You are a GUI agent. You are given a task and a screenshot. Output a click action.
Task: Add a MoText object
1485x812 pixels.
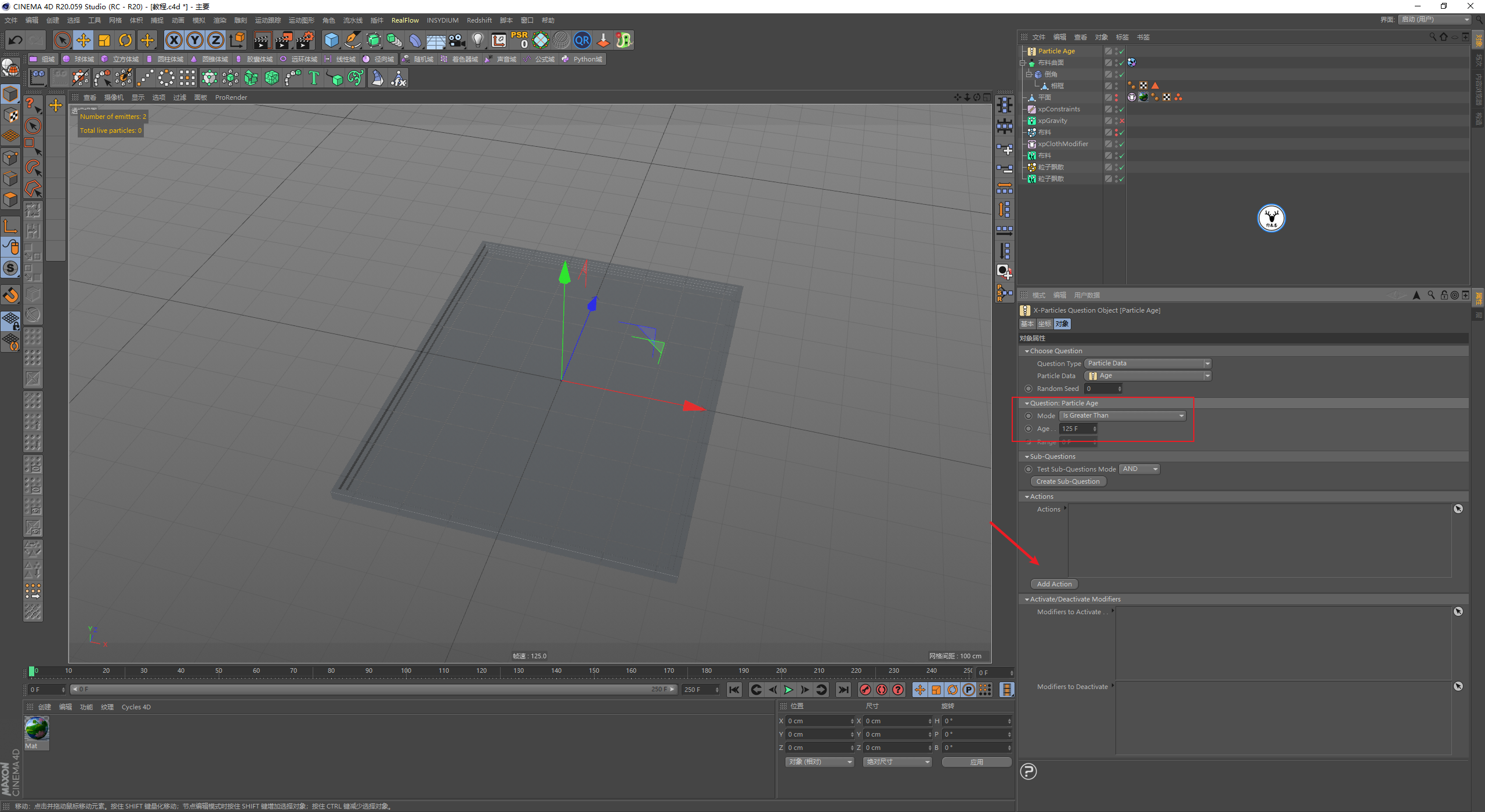click(x=314, y=78)
